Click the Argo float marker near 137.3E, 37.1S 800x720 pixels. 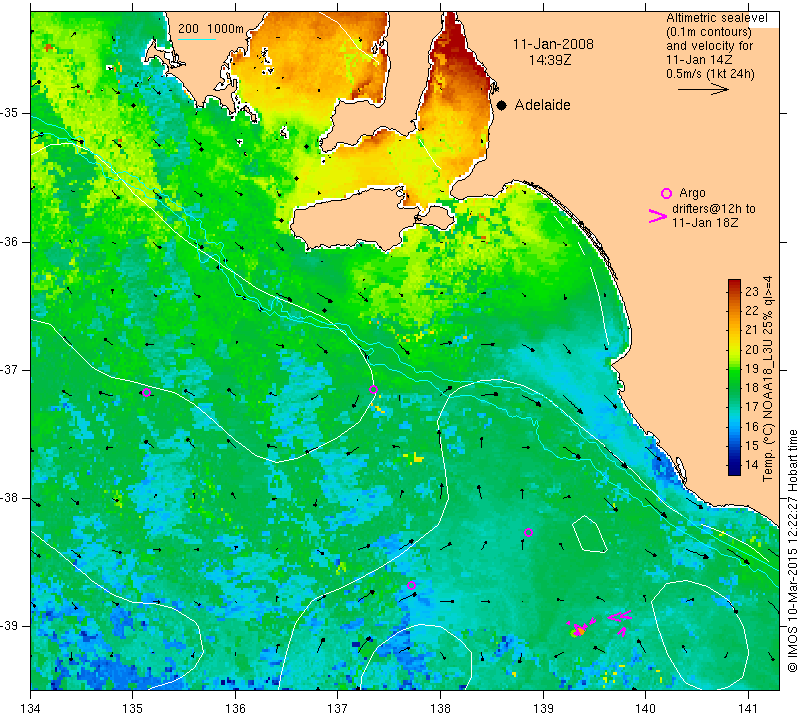click(x=373, y=389)
